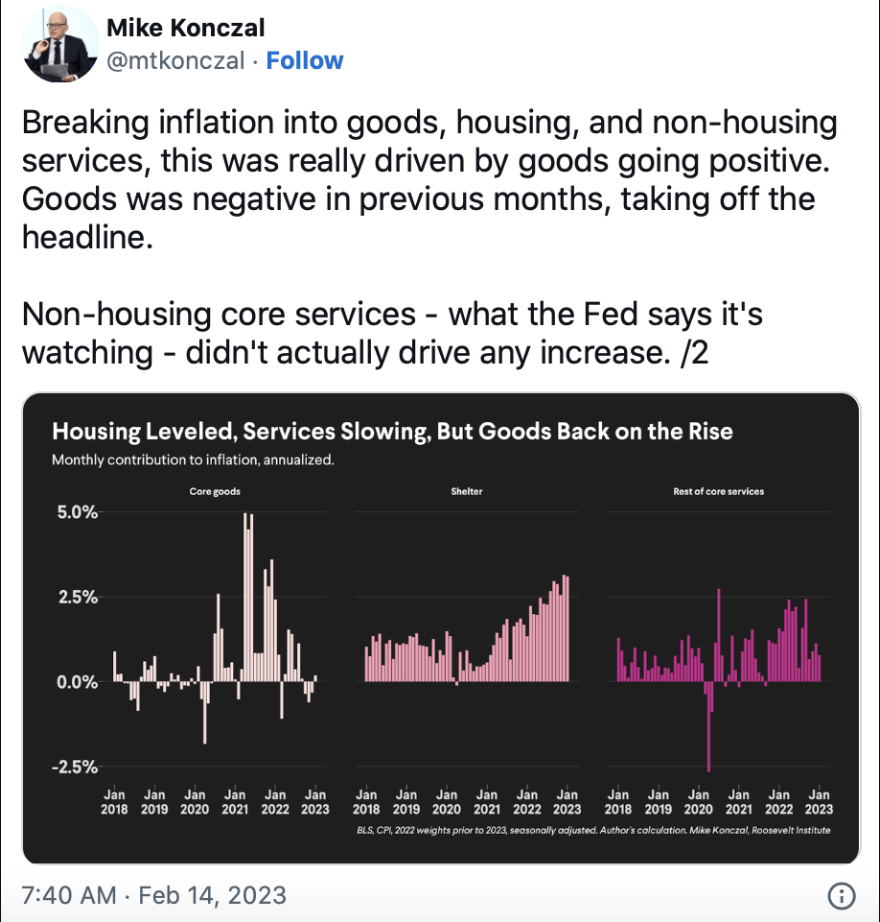
Task: Click the Follow link
Action: pos(305,61)
